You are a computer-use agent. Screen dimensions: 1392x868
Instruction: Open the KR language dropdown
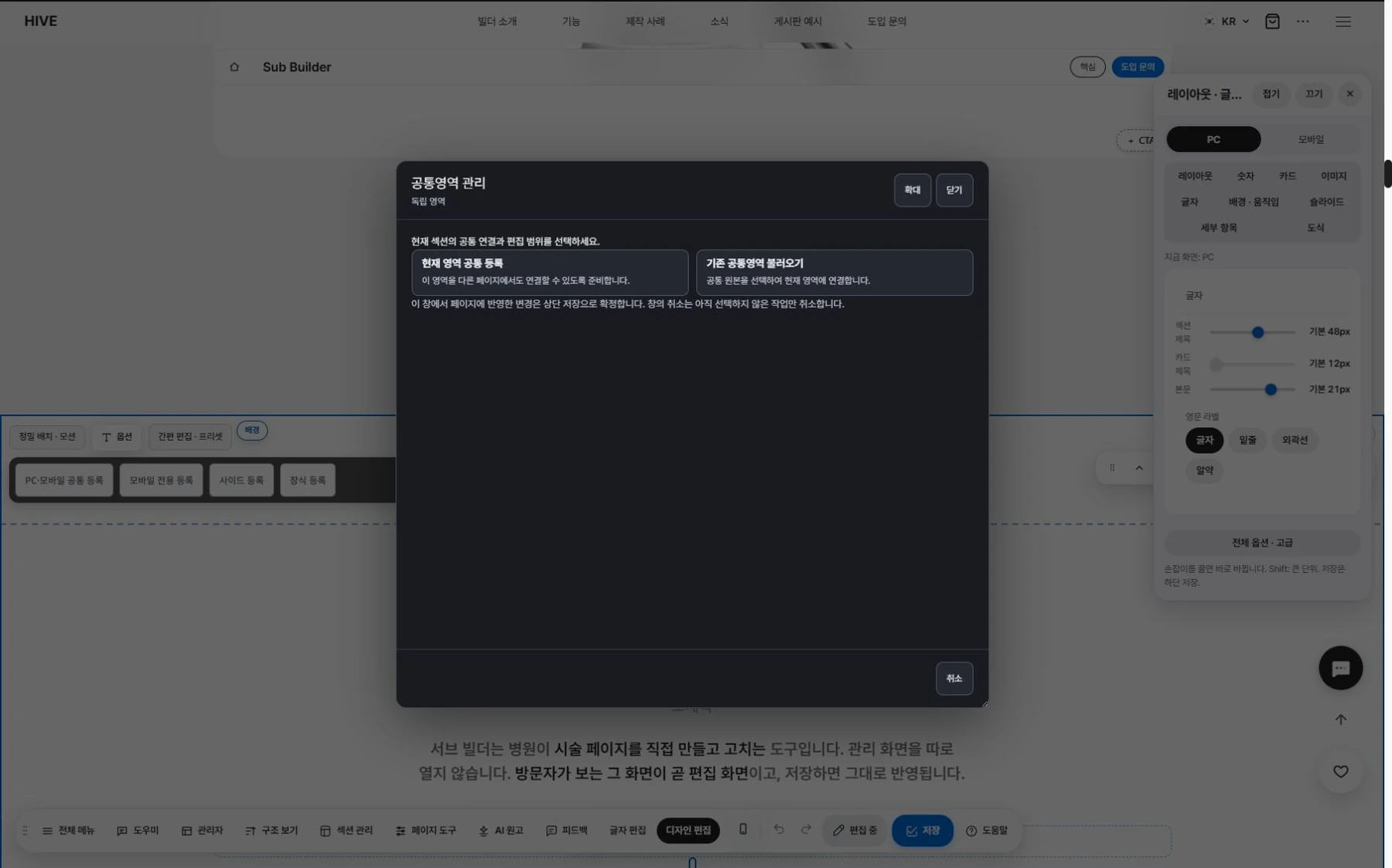(1227, 22)
